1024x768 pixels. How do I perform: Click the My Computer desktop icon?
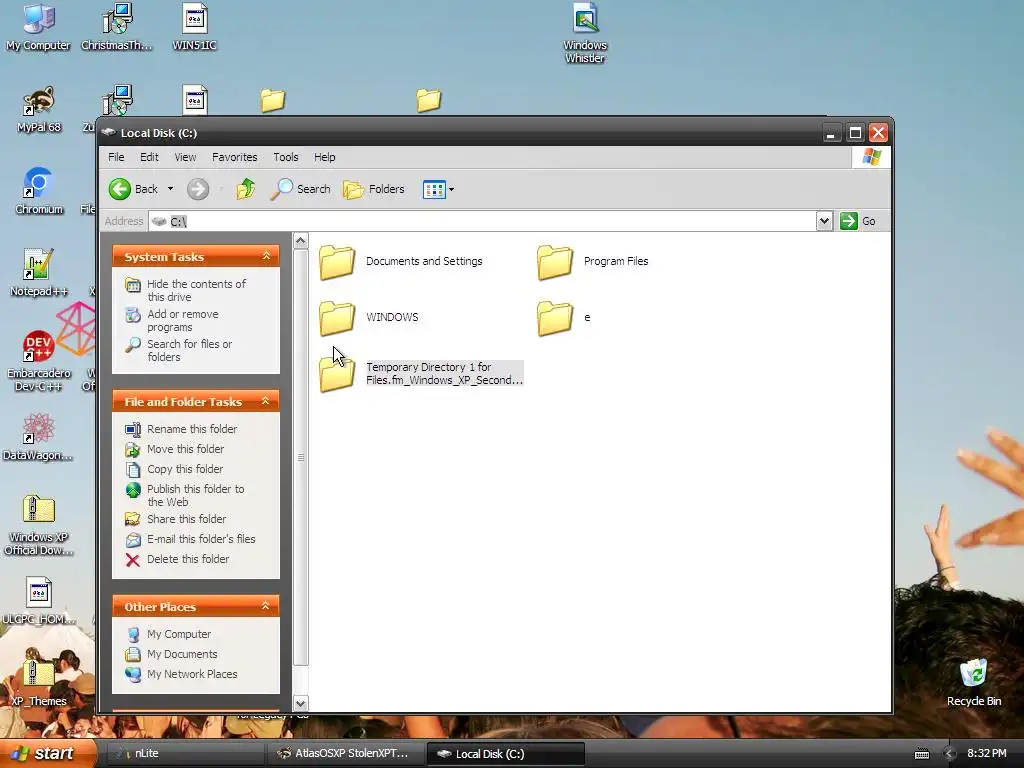(39, 27)
